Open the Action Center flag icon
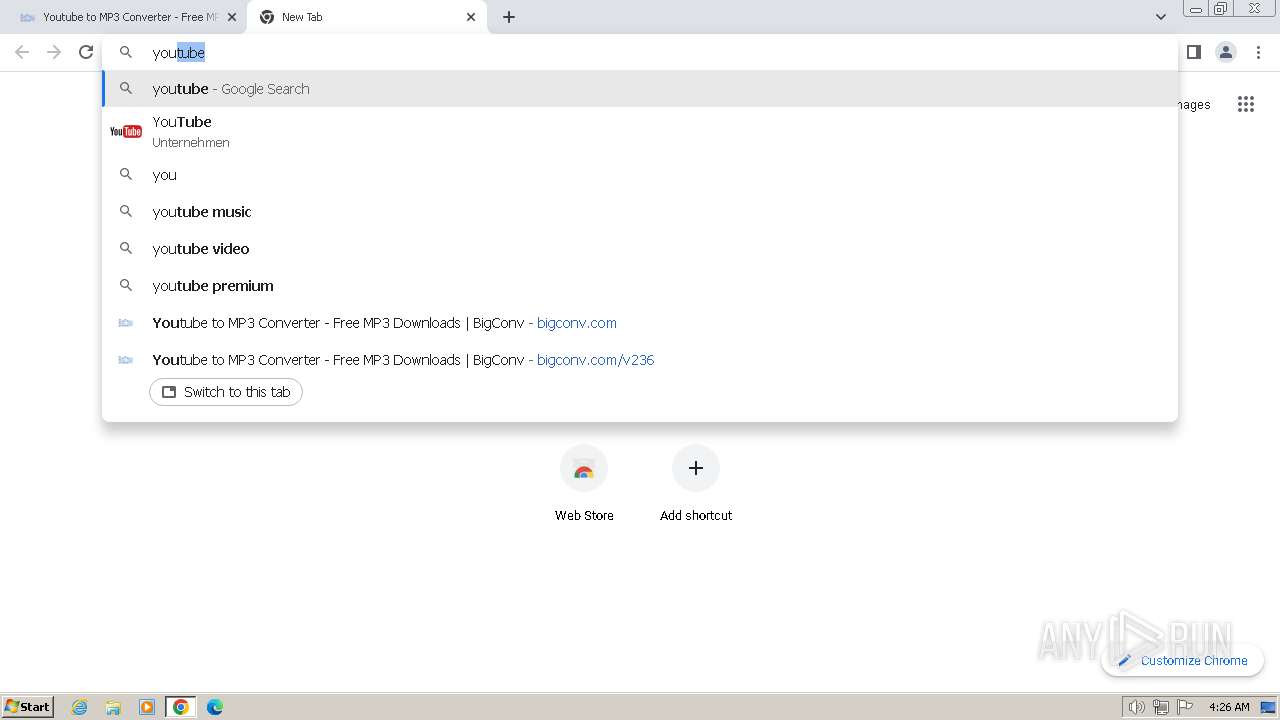 [1185, 707]
